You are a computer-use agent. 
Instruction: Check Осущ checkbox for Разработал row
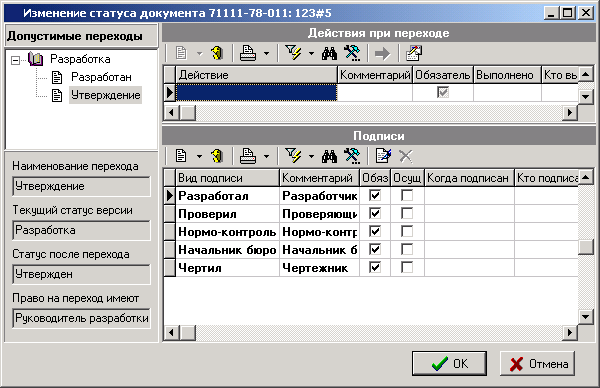(407, 196)
